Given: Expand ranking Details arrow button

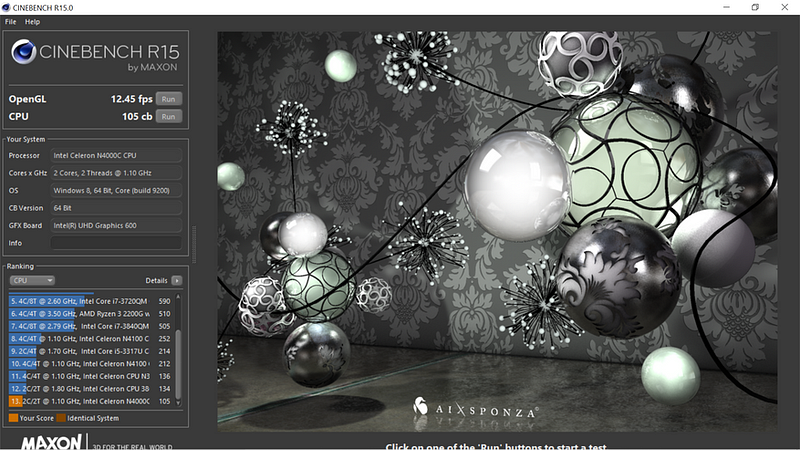Looking at the screenshot, I should 177,281.
